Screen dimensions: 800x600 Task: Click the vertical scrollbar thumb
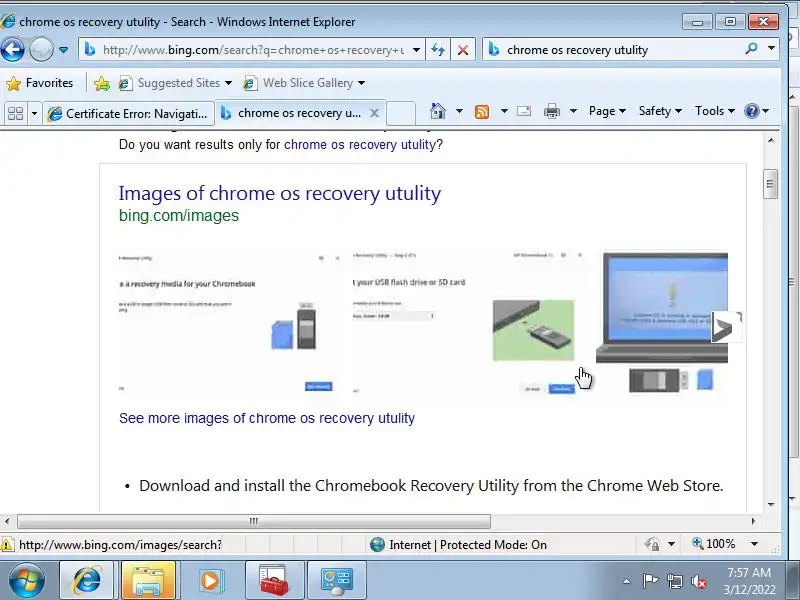pos(770,184)
